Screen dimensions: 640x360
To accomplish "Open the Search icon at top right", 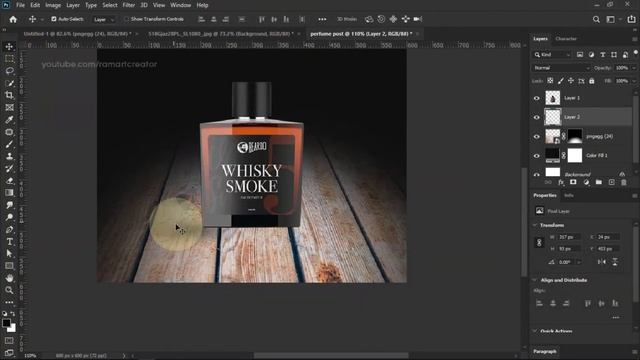I will coord(596,19).
